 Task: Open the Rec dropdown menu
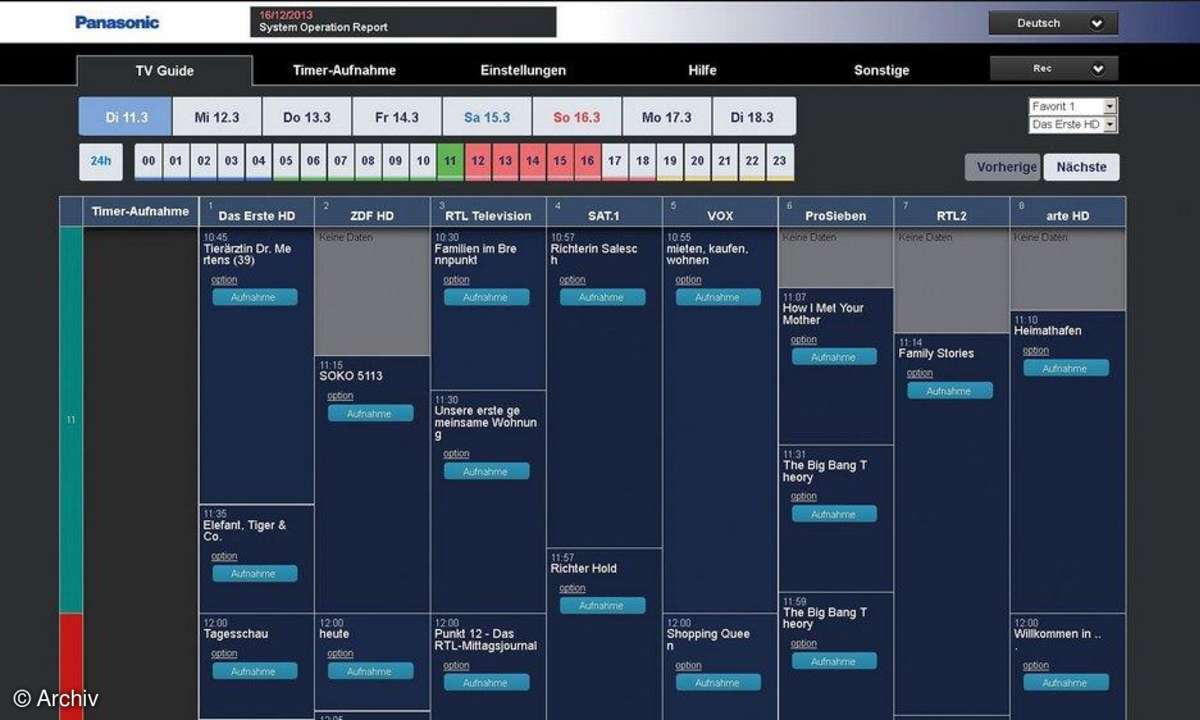coord(1054,69)
